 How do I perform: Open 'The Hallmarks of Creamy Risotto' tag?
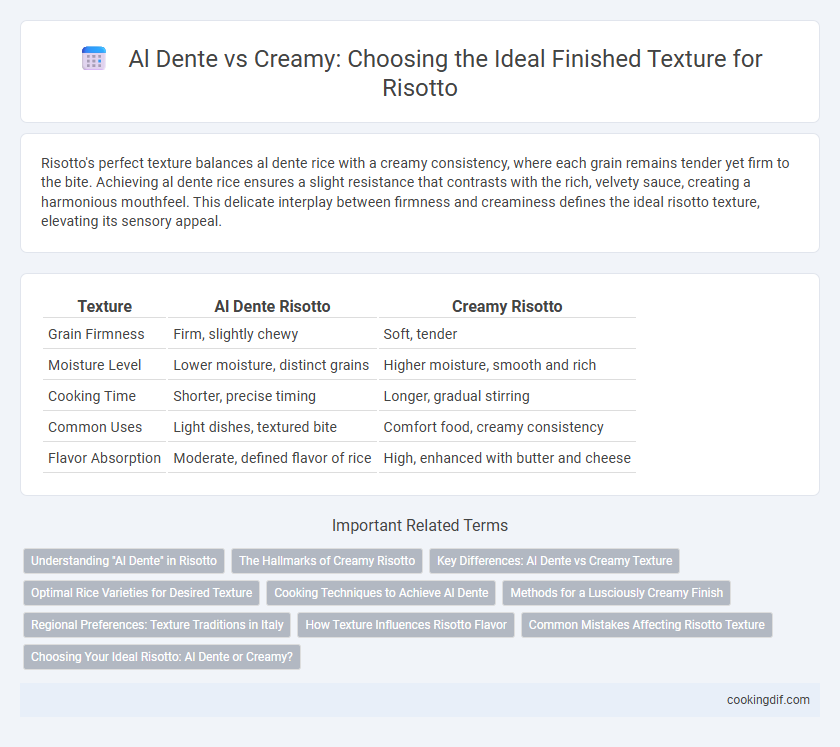pos(327,561)
